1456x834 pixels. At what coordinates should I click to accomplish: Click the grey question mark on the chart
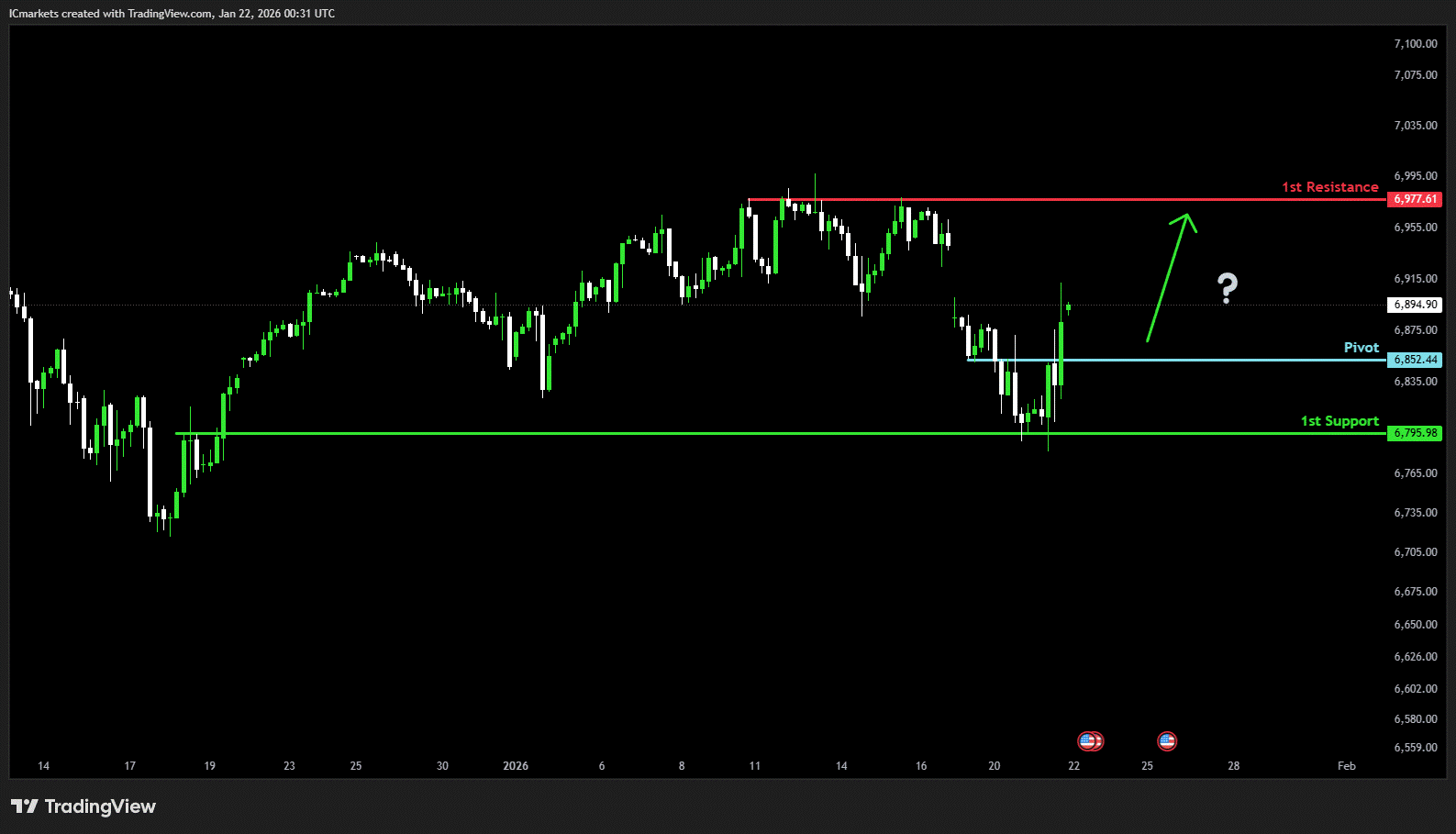[1227, 288]
